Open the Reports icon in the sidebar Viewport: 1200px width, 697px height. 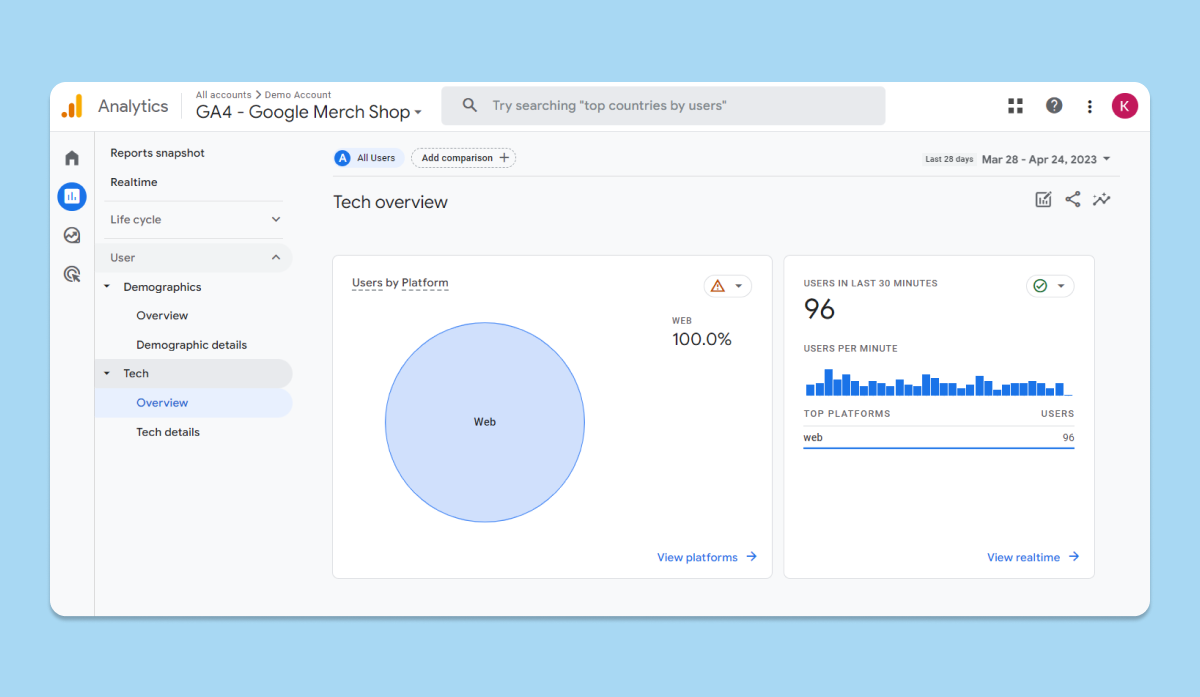(x=72, y=197)
